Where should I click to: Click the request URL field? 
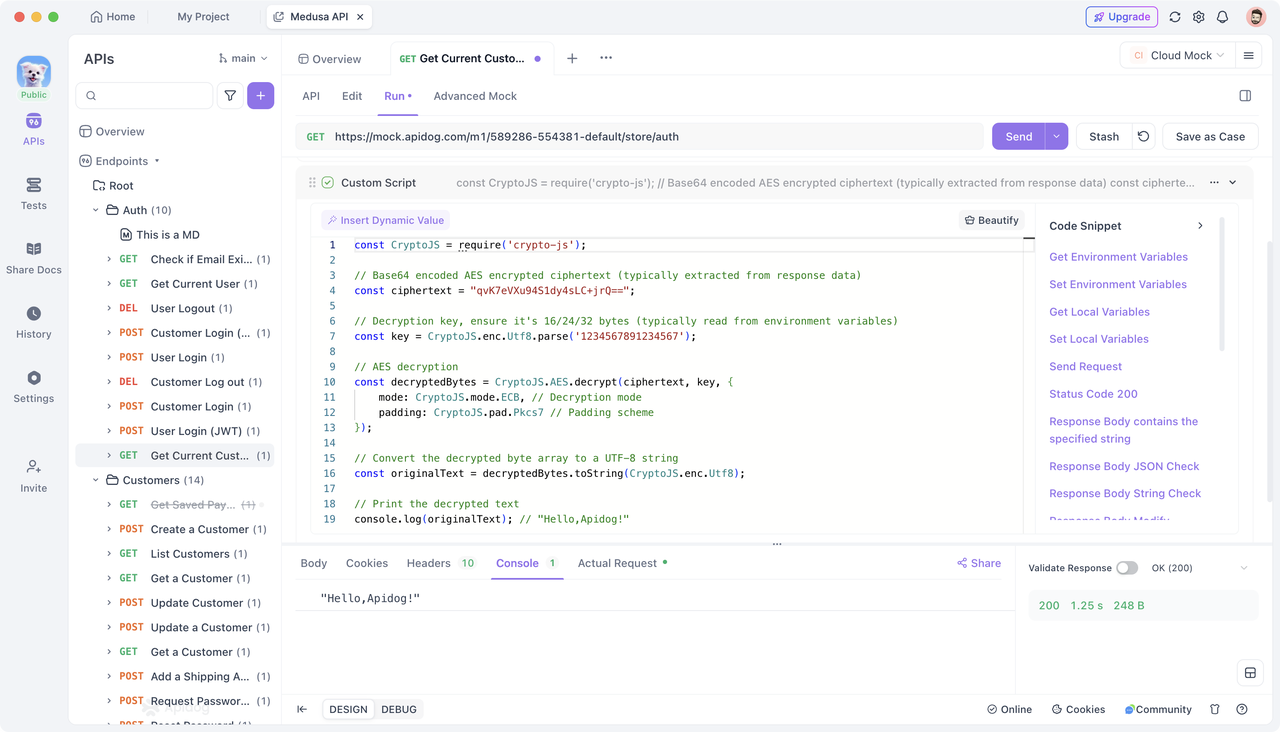pyautogui.click(x=640, y=137)
